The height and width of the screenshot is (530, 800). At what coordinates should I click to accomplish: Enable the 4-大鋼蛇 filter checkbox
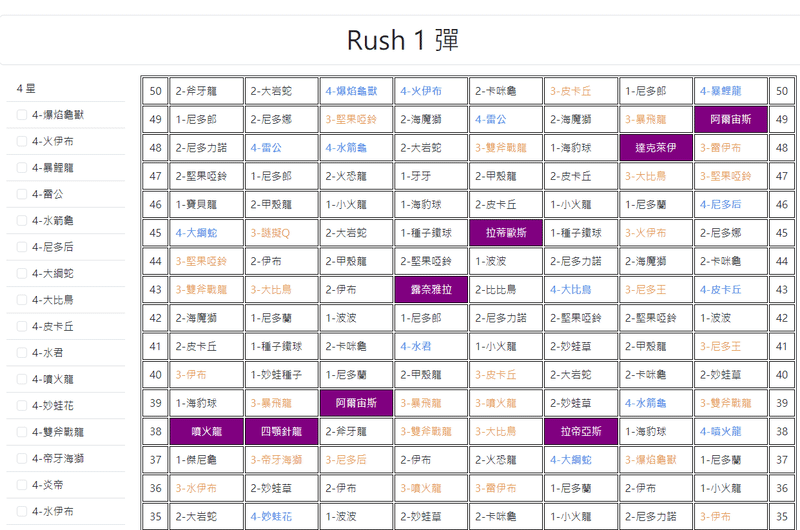point(22,273)
